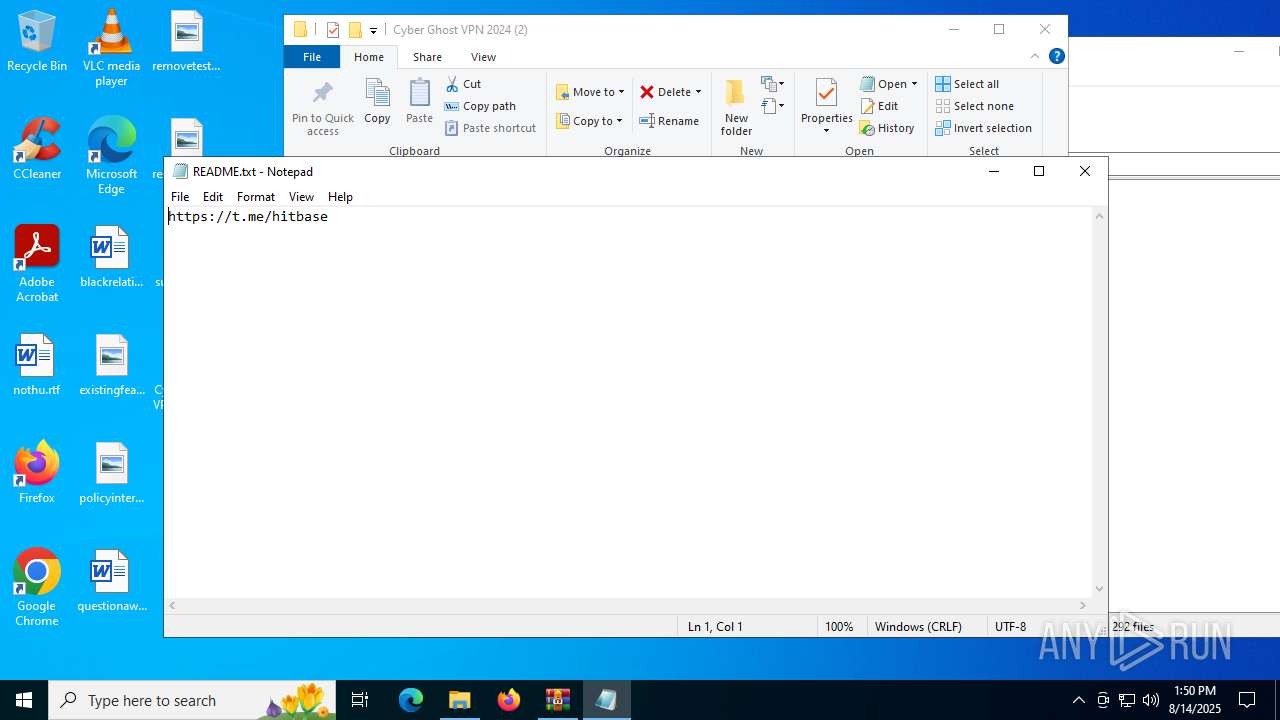Click the Ln 1, Col 1 status text

[715, 626]
